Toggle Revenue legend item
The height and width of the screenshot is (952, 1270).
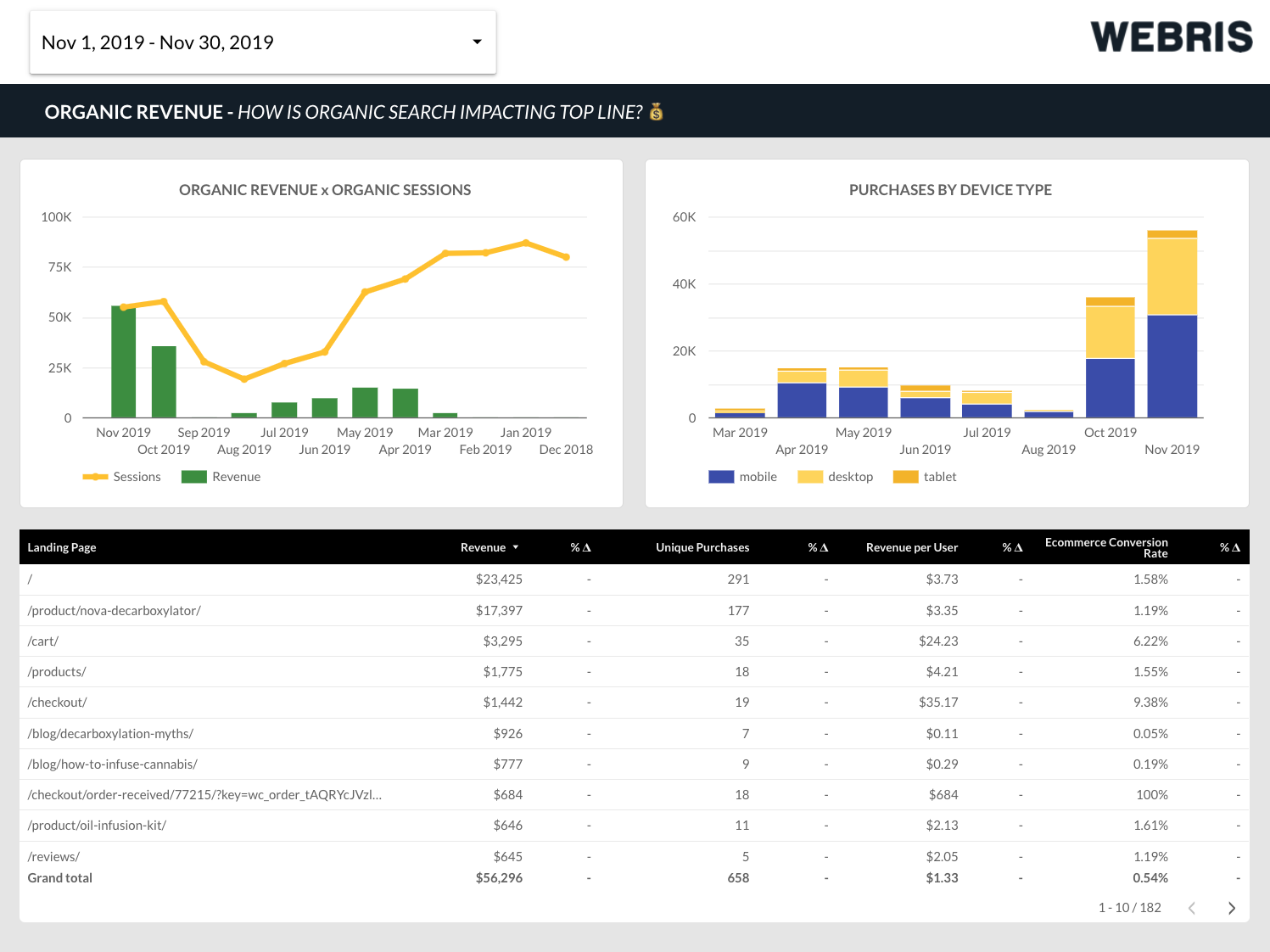(221, 477)
